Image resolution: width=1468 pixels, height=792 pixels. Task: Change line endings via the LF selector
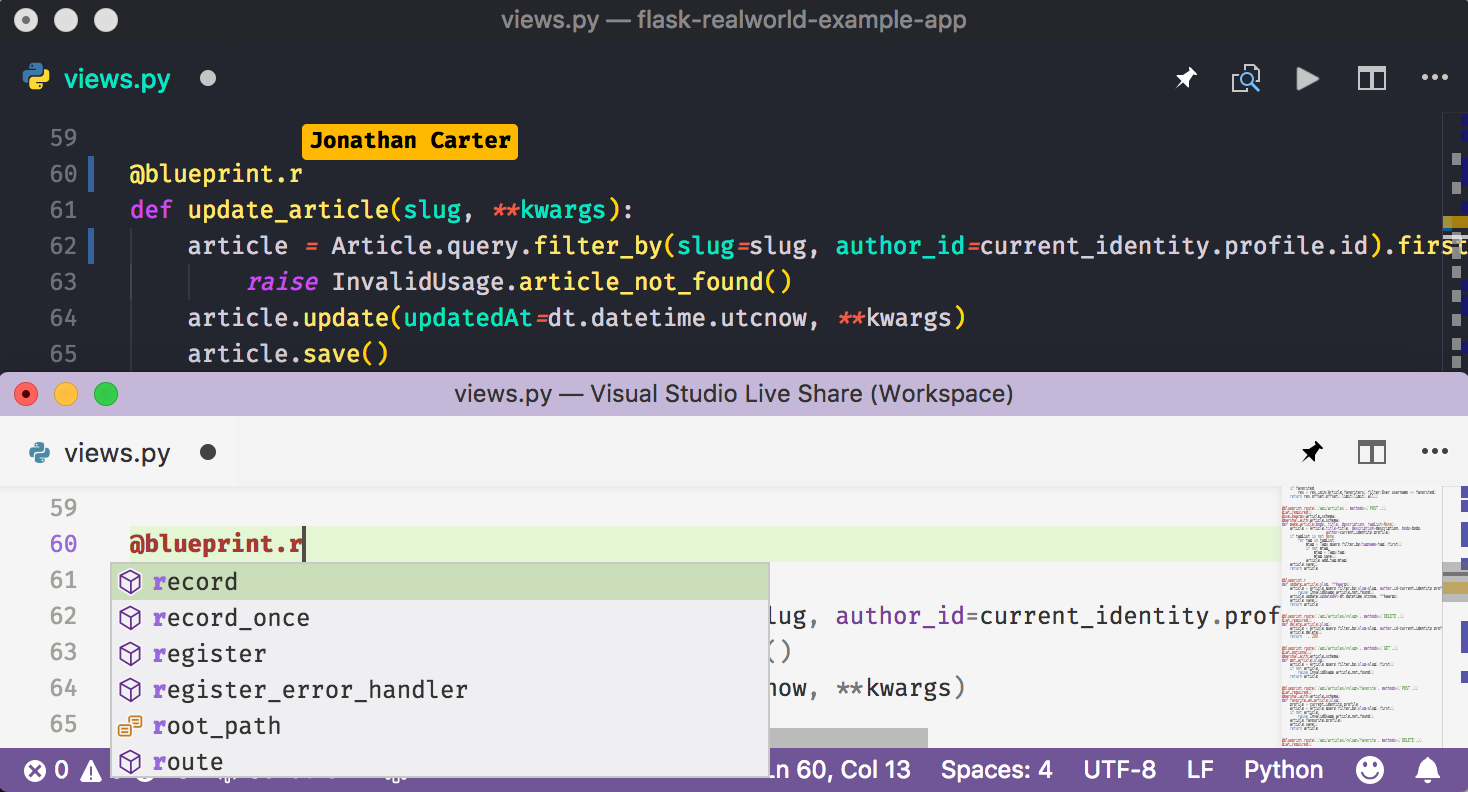pos(1199,769)
